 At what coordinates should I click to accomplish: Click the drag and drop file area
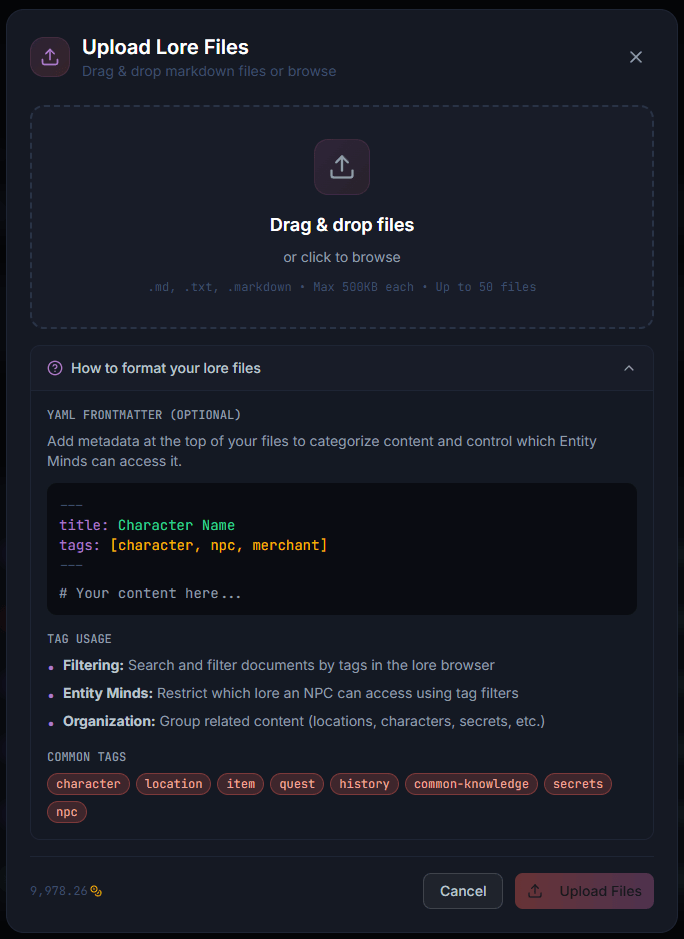[342, 217]
